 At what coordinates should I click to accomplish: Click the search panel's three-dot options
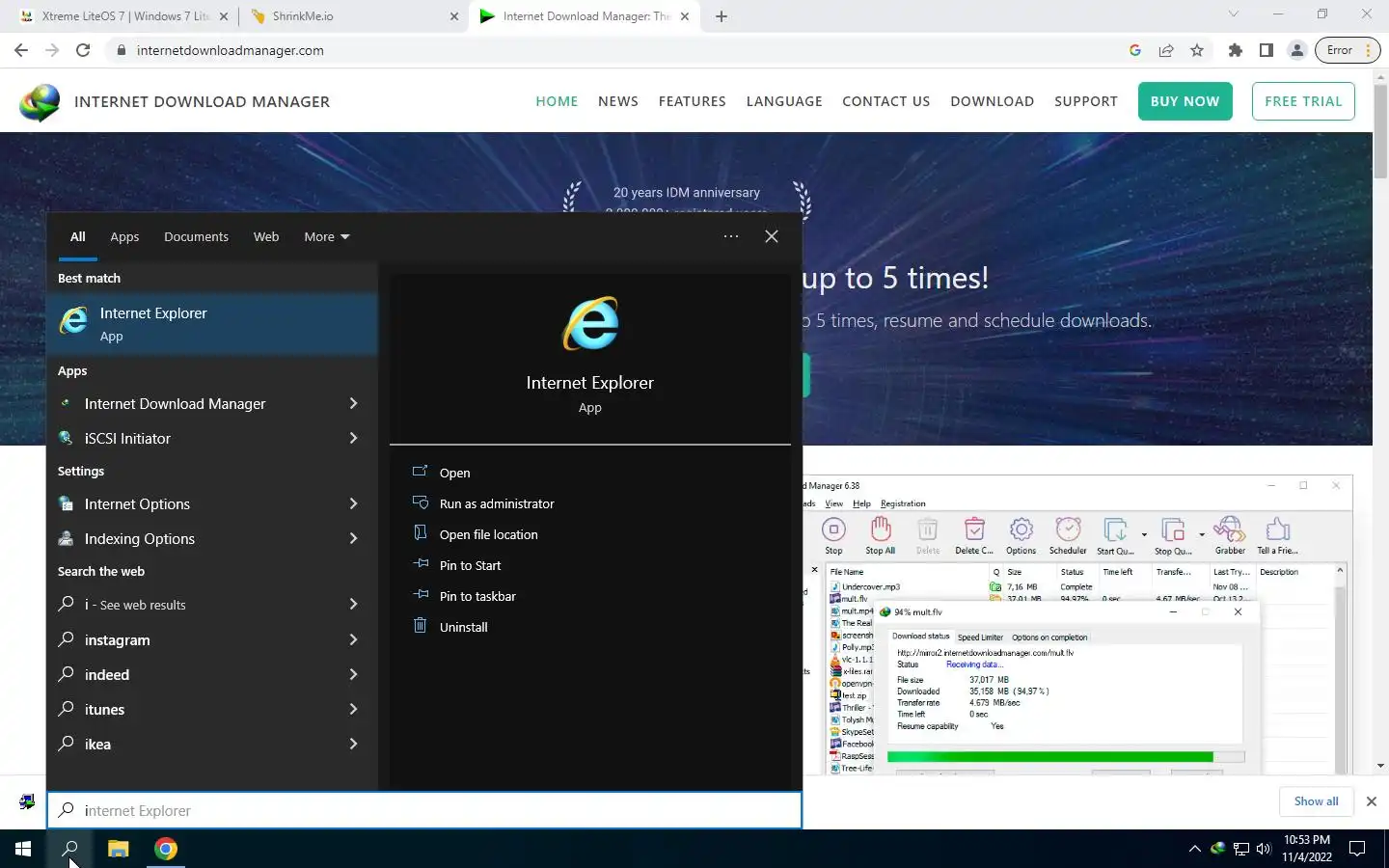click(x=731, y=236)
